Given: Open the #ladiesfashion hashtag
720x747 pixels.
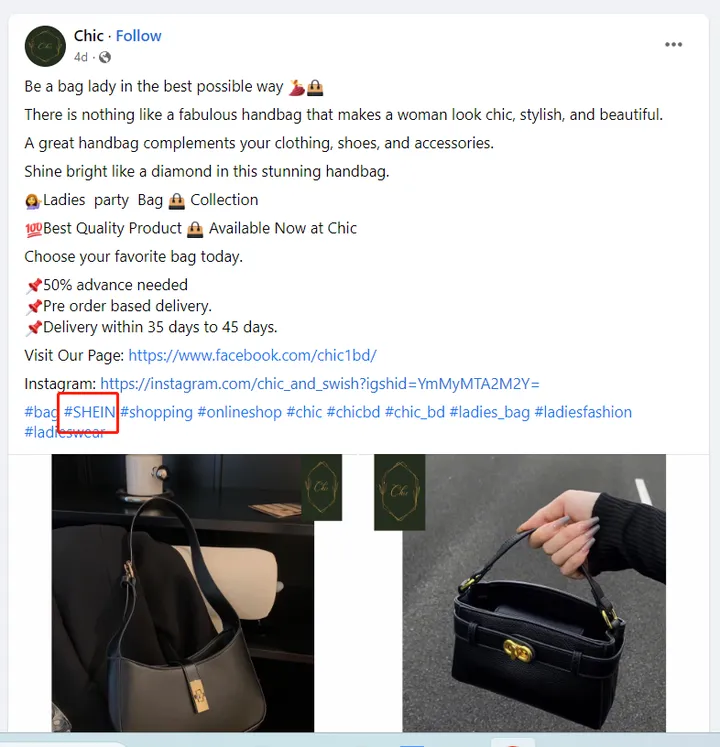Looking at the screenshot, I should 583,412.
